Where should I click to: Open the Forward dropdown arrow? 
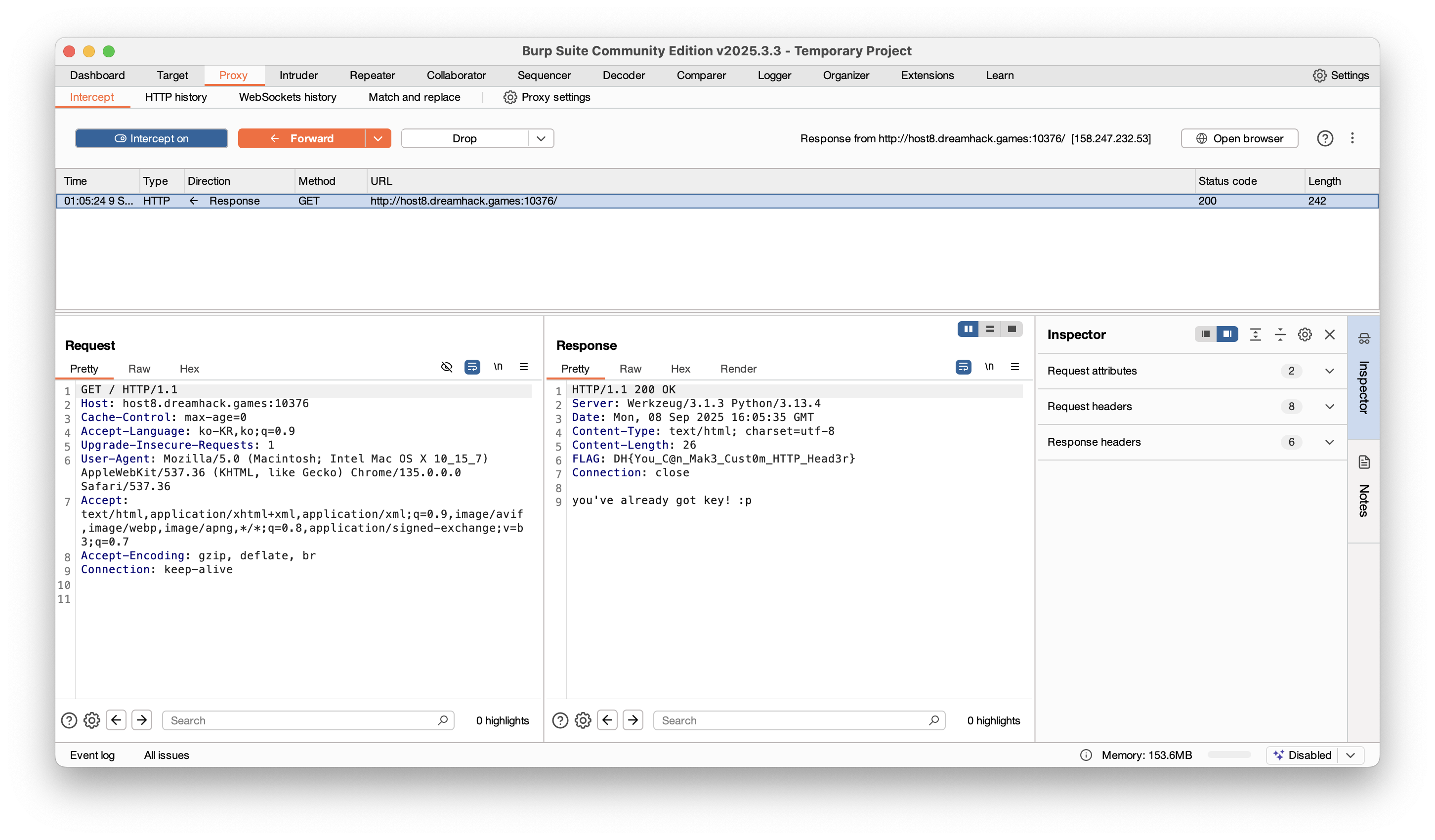pyautogui.click(x=378, y=138)
